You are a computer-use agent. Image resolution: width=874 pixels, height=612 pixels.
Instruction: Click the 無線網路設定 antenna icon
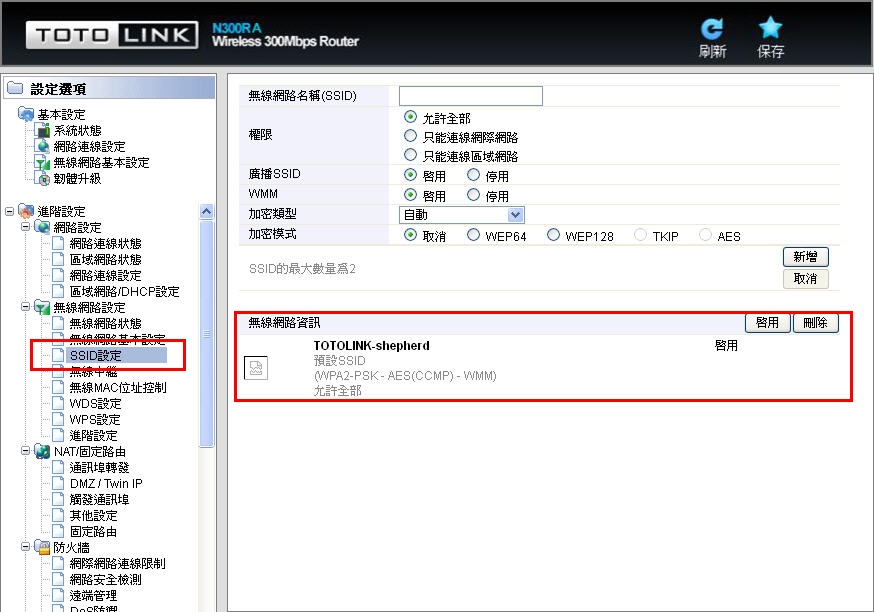(x=42, y=307)
